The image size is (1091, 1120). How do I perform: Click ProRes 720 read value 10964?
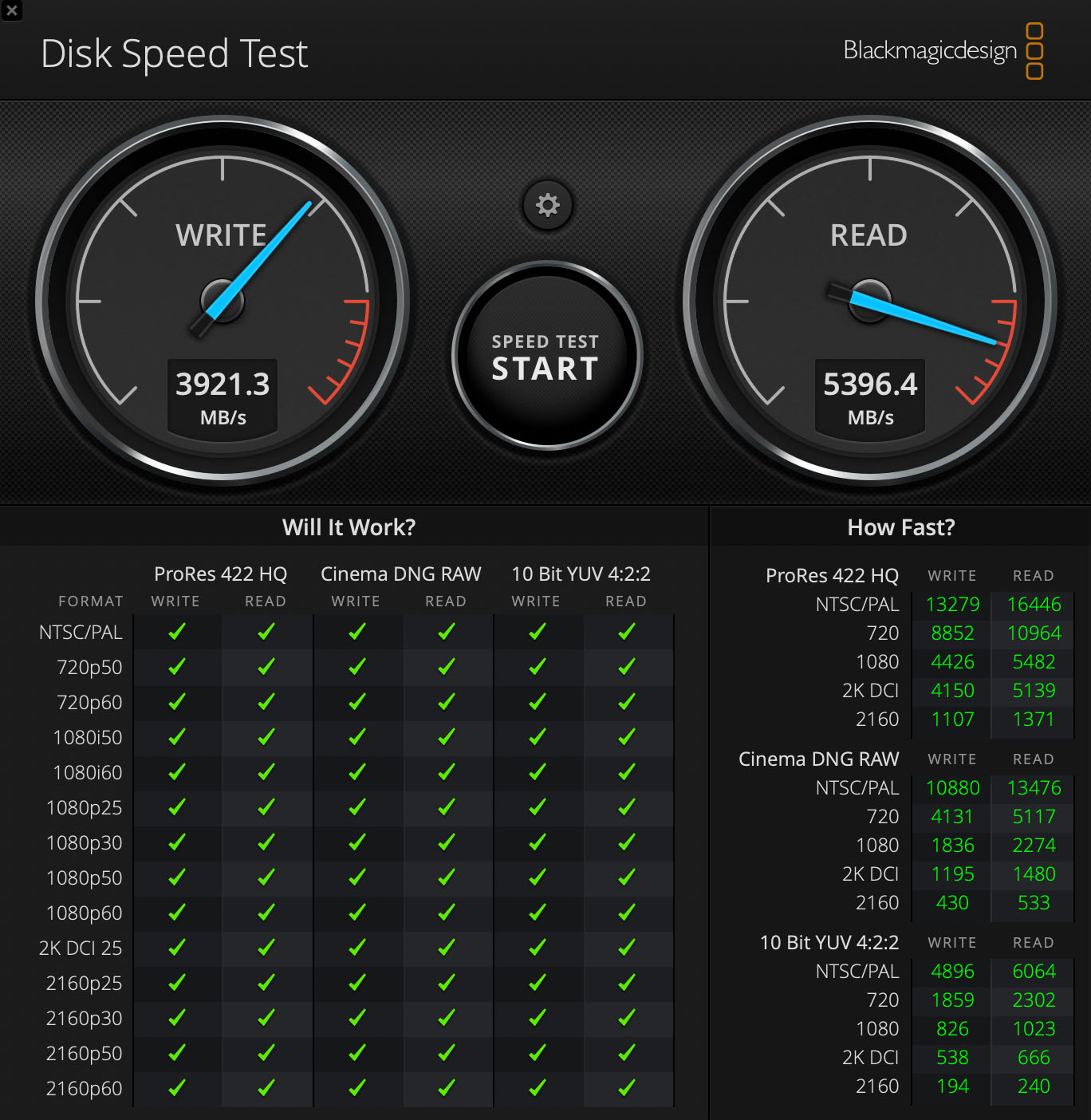tap(1034, 633)
